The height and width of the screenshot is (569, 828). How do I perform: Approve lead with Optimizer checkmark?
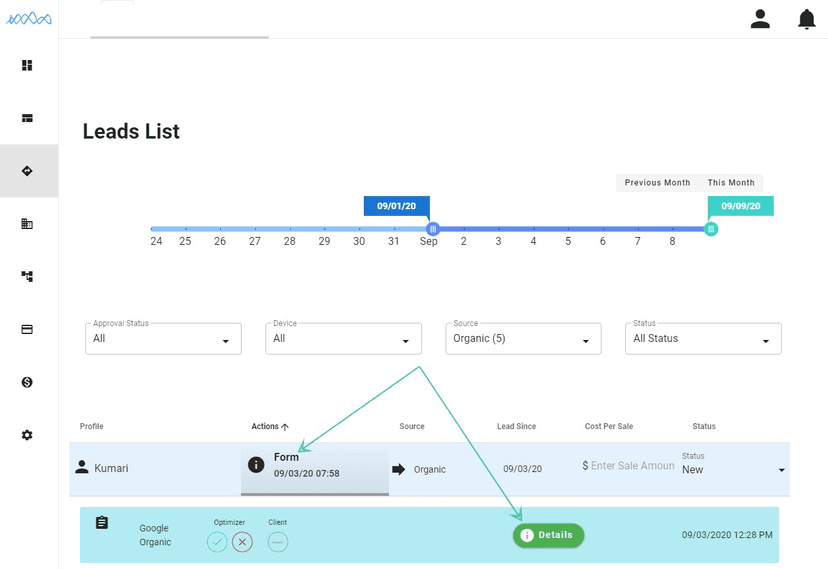click(217, 542)
